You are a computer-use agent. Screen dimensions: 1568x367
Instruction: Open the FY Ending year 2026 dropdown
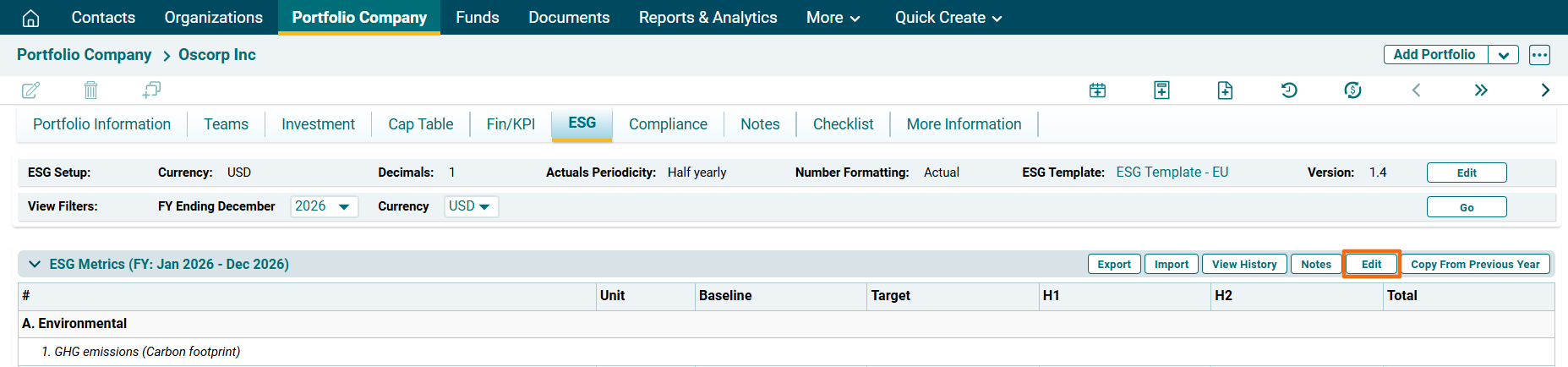tap(324, 206)
